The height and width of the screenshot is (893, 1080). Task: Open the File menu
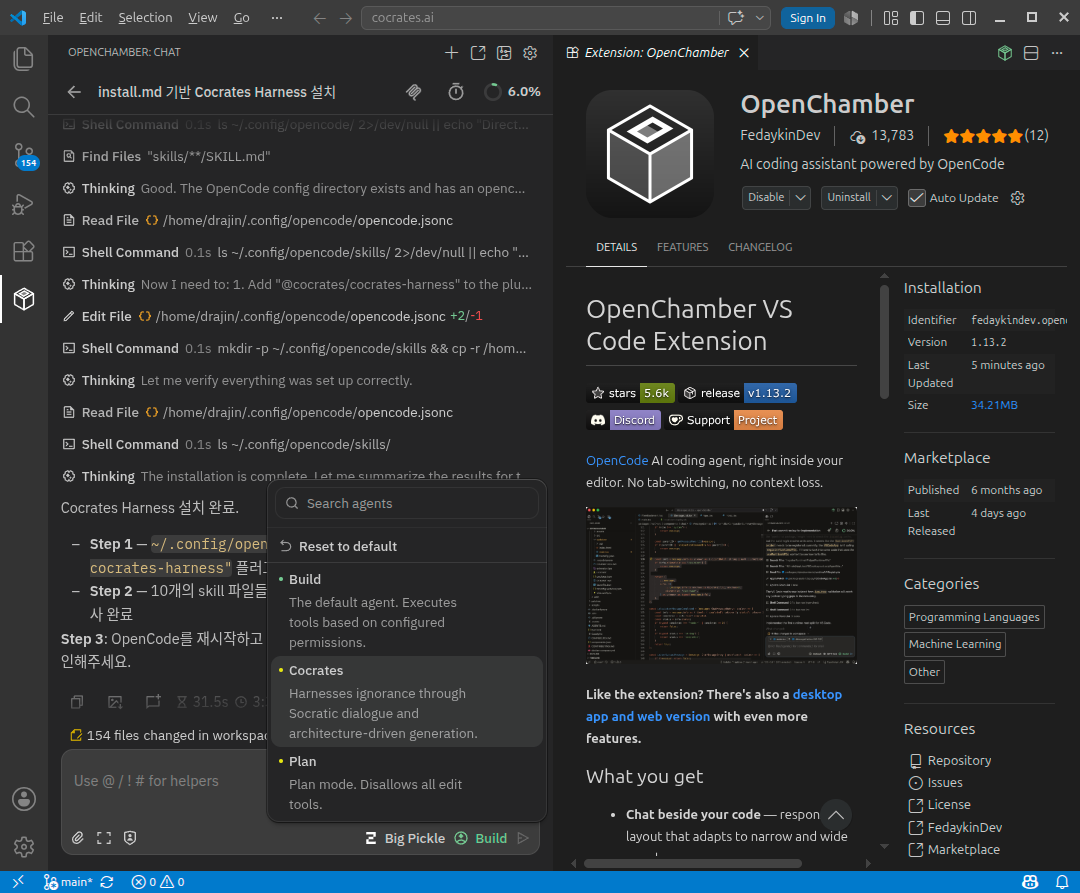pos(52,18)
